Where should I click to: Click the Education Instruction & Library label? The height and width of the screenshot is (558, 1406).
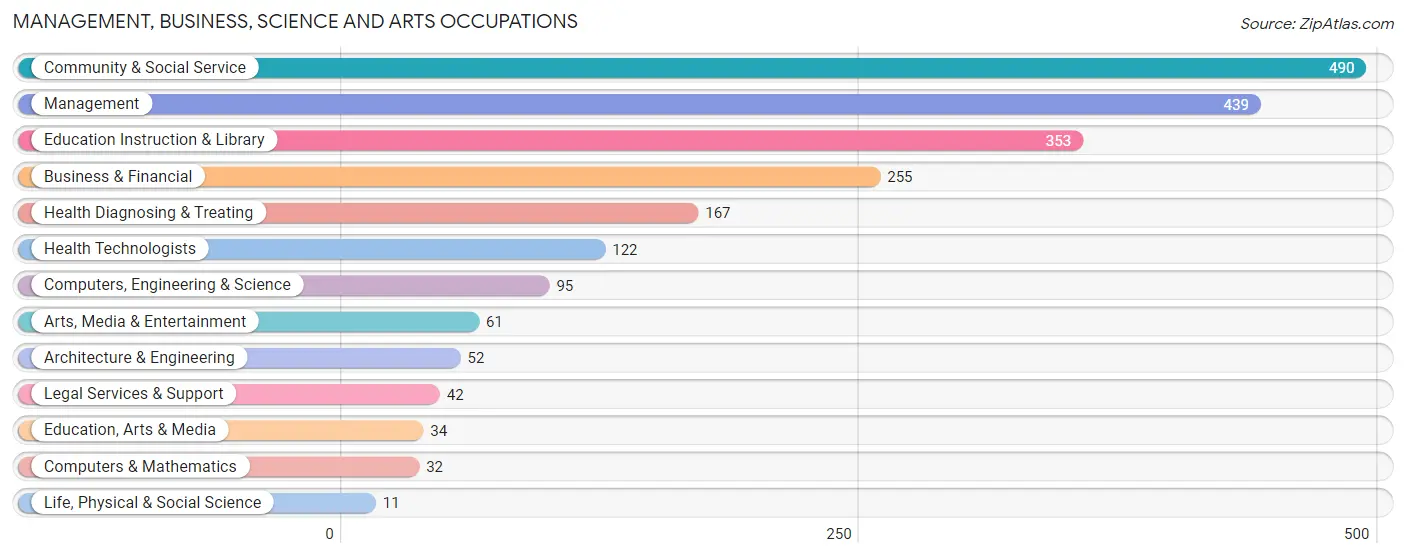pyautogui.click(x=154, y=140)
